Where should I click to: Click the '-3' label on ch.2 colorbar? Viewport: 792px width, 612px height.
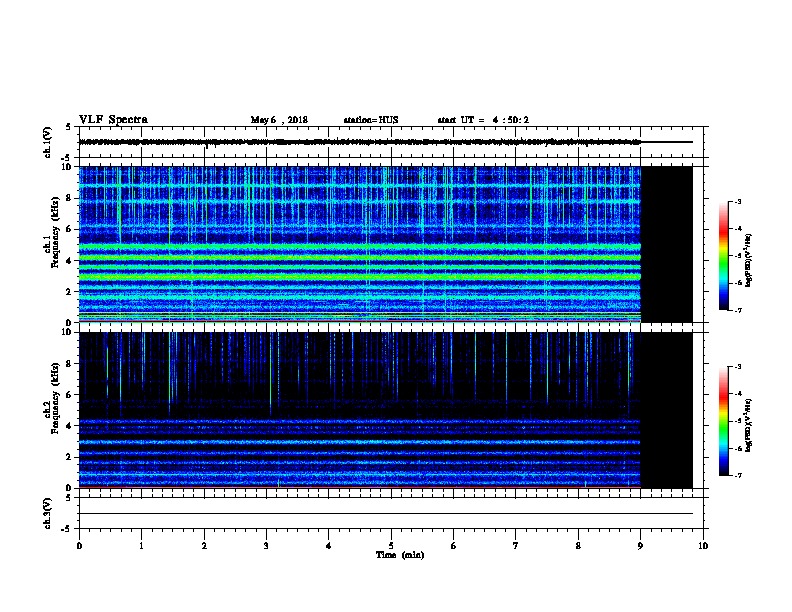tap(738, 367)
